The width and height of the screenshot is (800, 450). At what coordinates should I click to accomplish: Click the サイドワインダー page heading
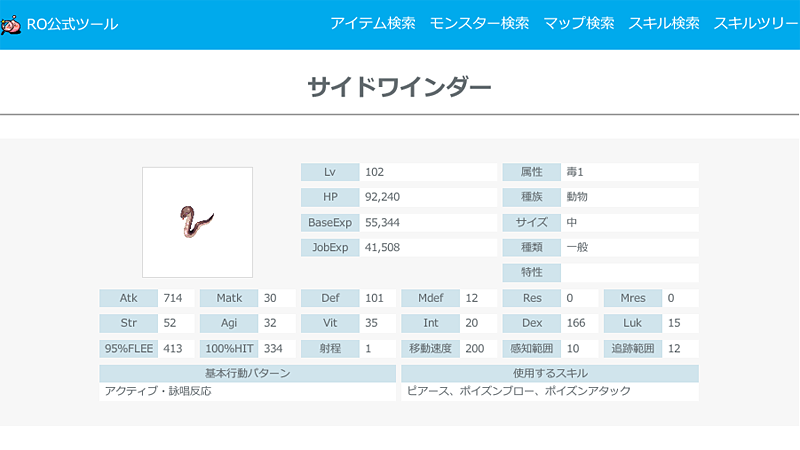[x=399, y=87]
